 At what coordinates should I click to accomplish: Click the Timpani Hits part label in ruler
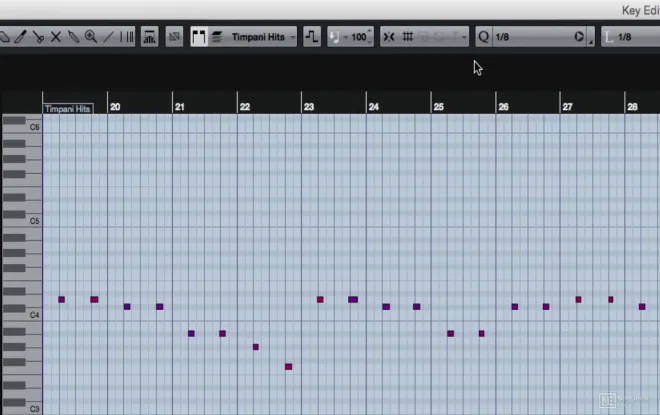pos(67,109)
